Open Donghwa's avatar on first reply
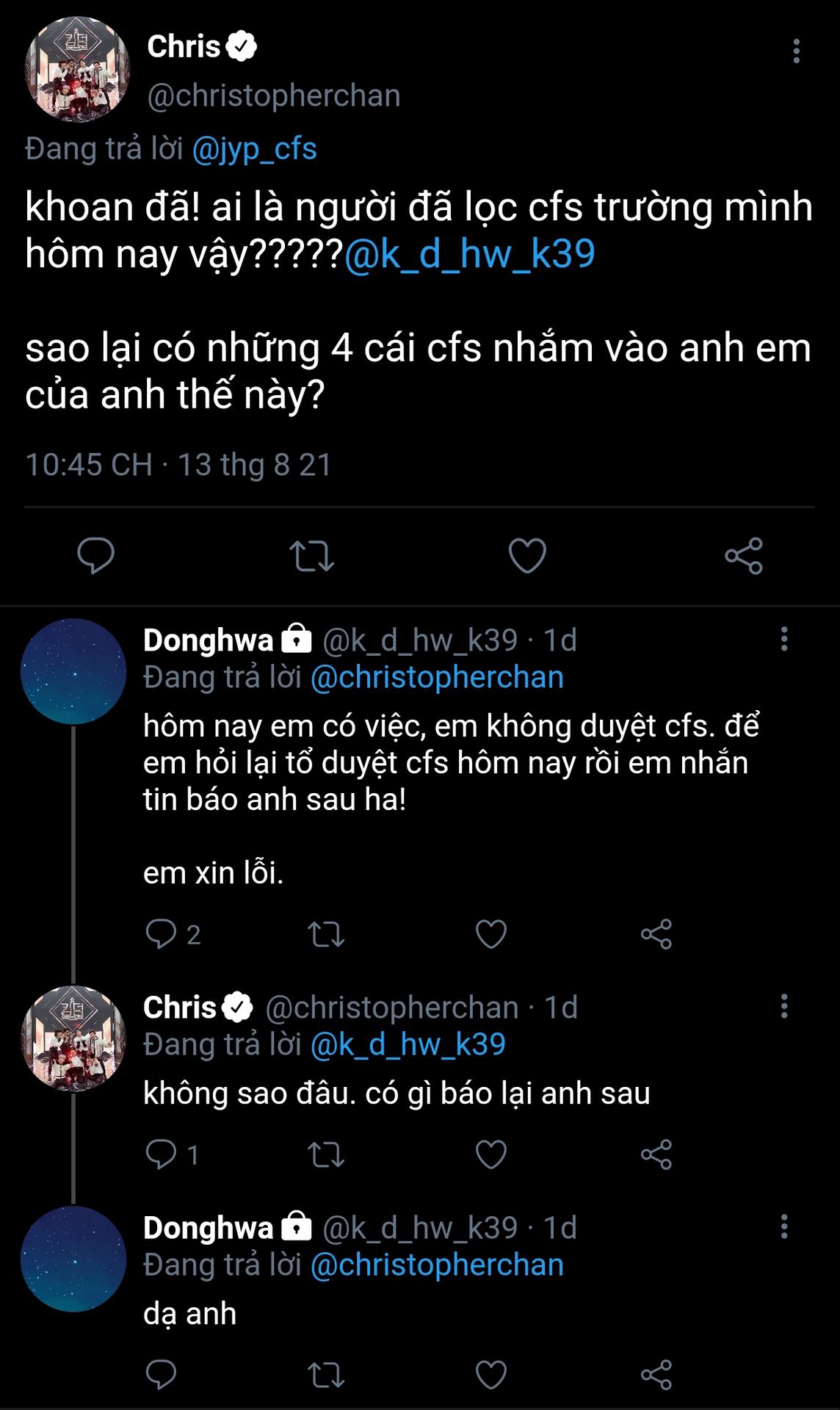The width and height of the screenshot is (840, 1410). point(73,671)
